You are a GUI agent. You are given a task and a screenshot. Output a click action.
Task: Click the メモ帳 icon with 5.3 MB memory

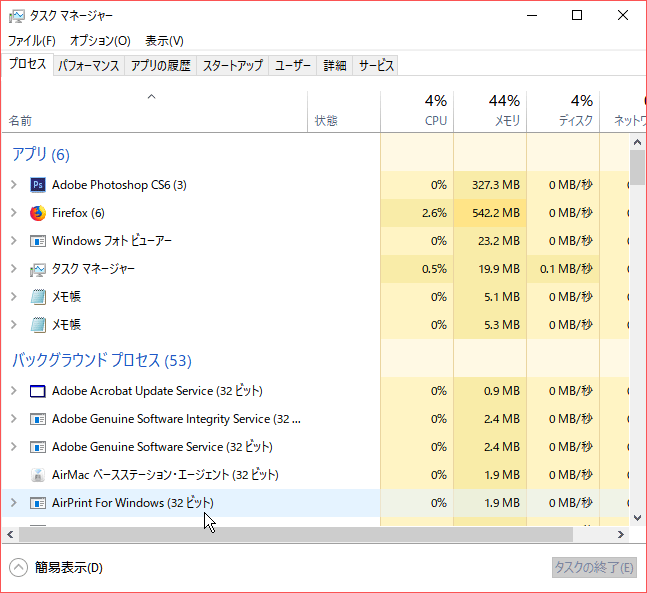(x=38, y=325)
